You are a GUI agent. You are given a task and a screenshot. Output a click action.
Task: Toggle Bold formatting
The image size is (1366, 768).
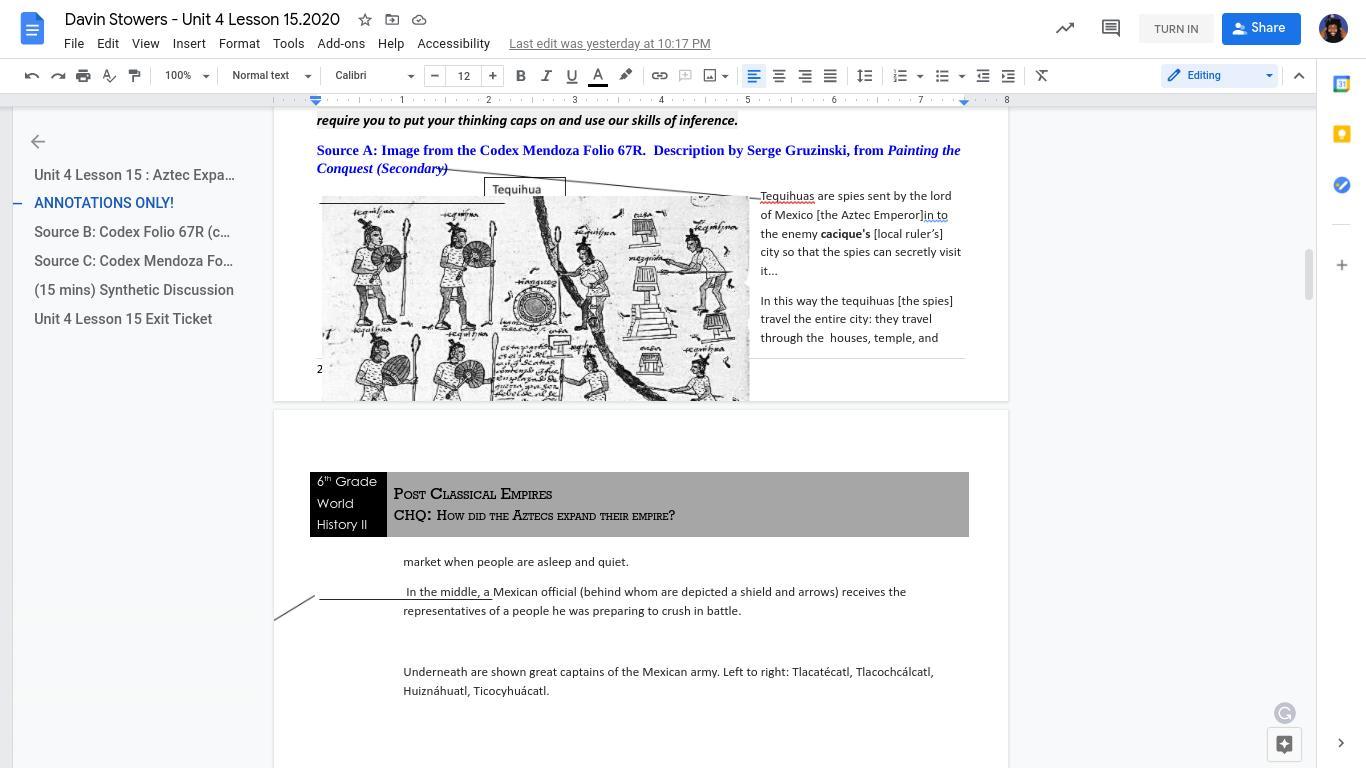click(x=520, y=76)
